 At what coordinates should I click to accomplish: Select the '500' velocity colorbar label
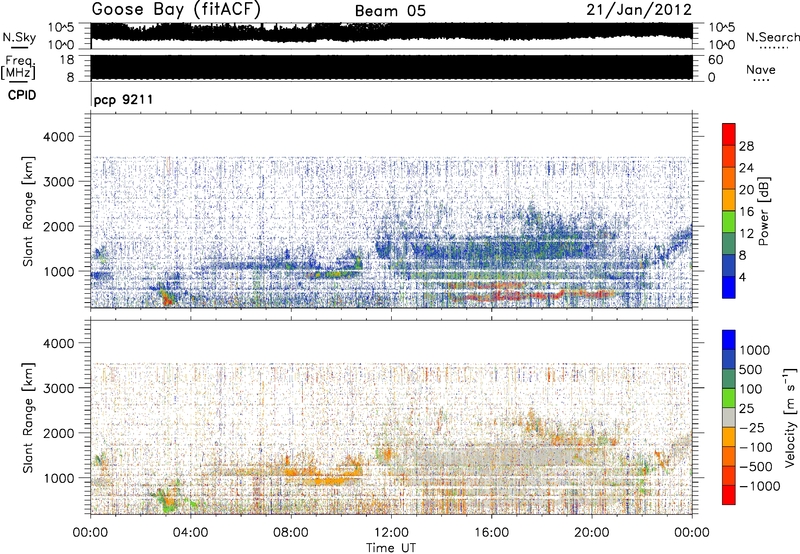click(751, 369)
